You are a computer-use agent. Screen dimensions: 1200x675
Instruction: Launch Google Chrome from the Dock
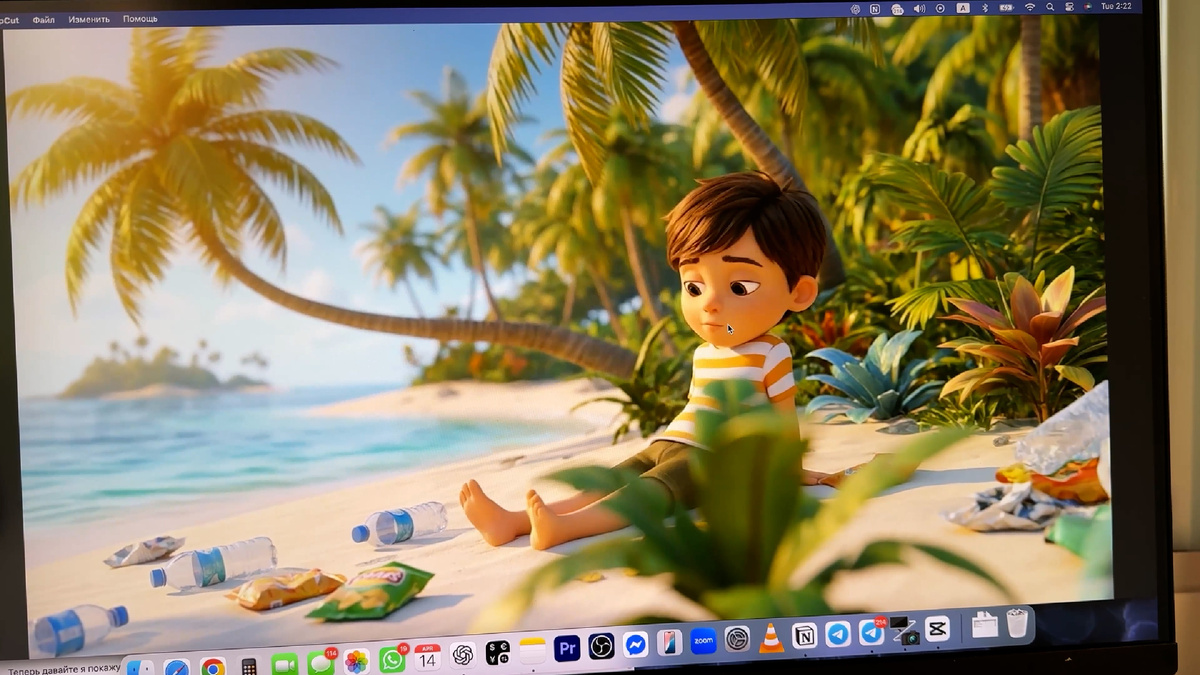(x=212, y=666)
